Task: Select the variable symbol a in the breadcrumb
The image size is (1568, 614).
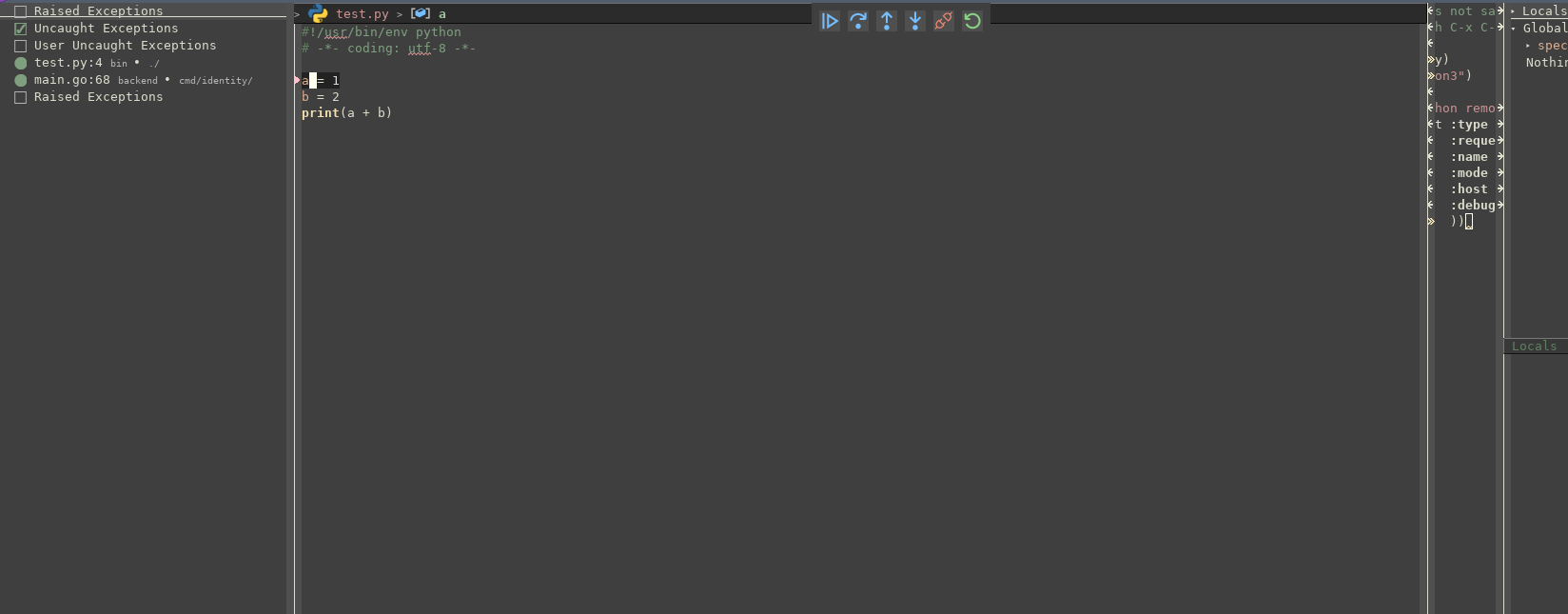Action: (x=441, y=14)
